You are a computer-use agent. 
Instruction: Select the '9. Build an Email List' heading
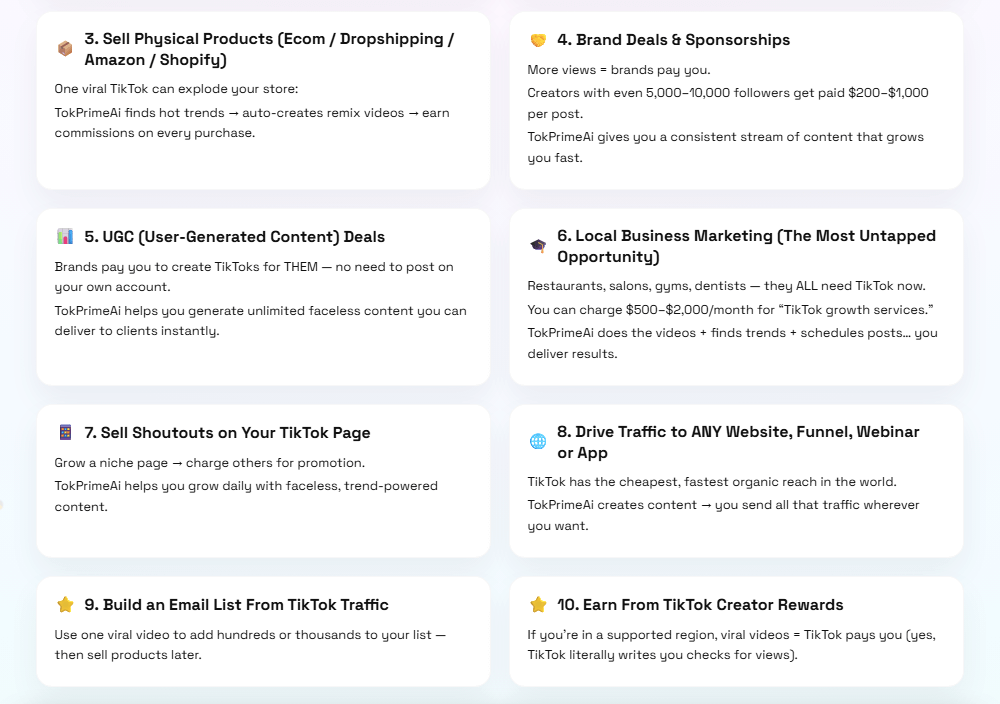click(237, 605)
